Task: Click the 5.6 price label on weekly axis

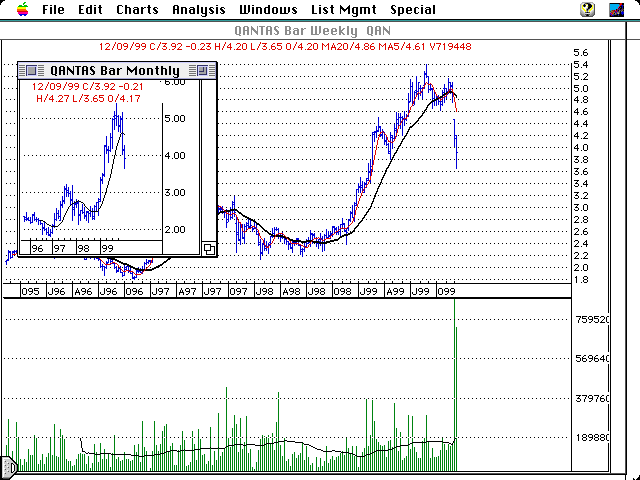Action: pyautogui.click(x=580, y=53)
